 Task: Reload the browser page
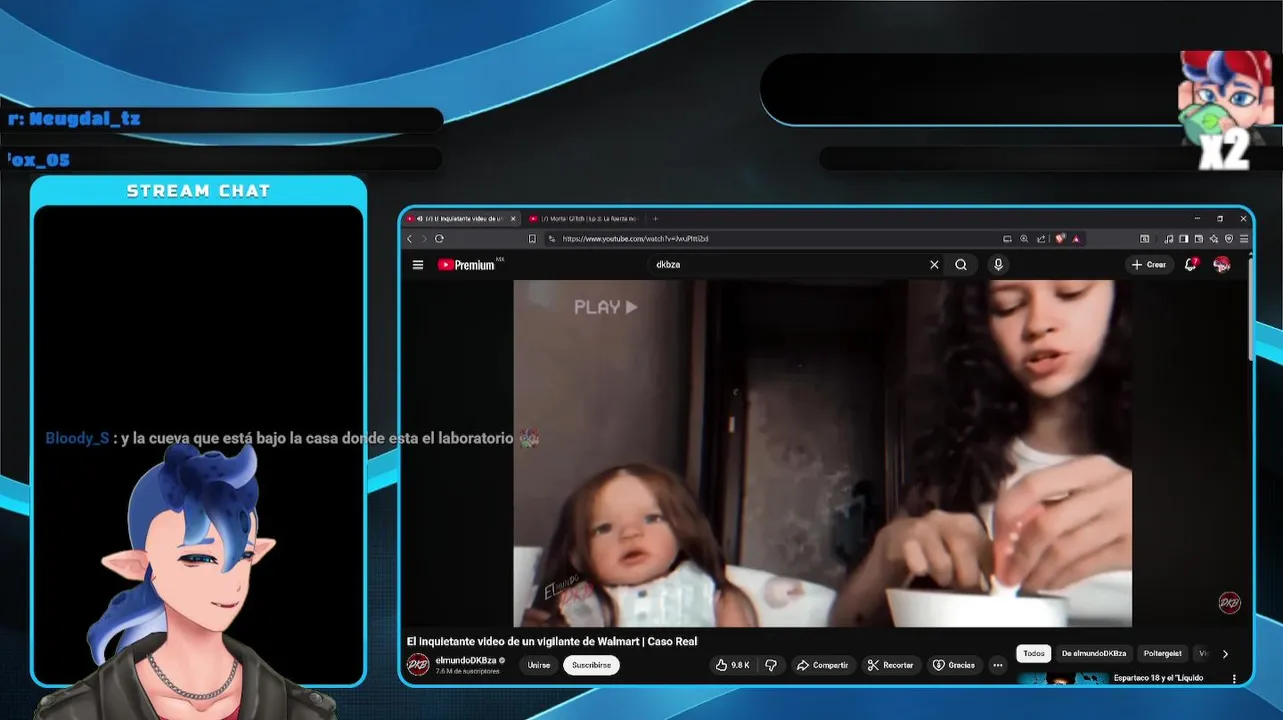coord(439,239)
